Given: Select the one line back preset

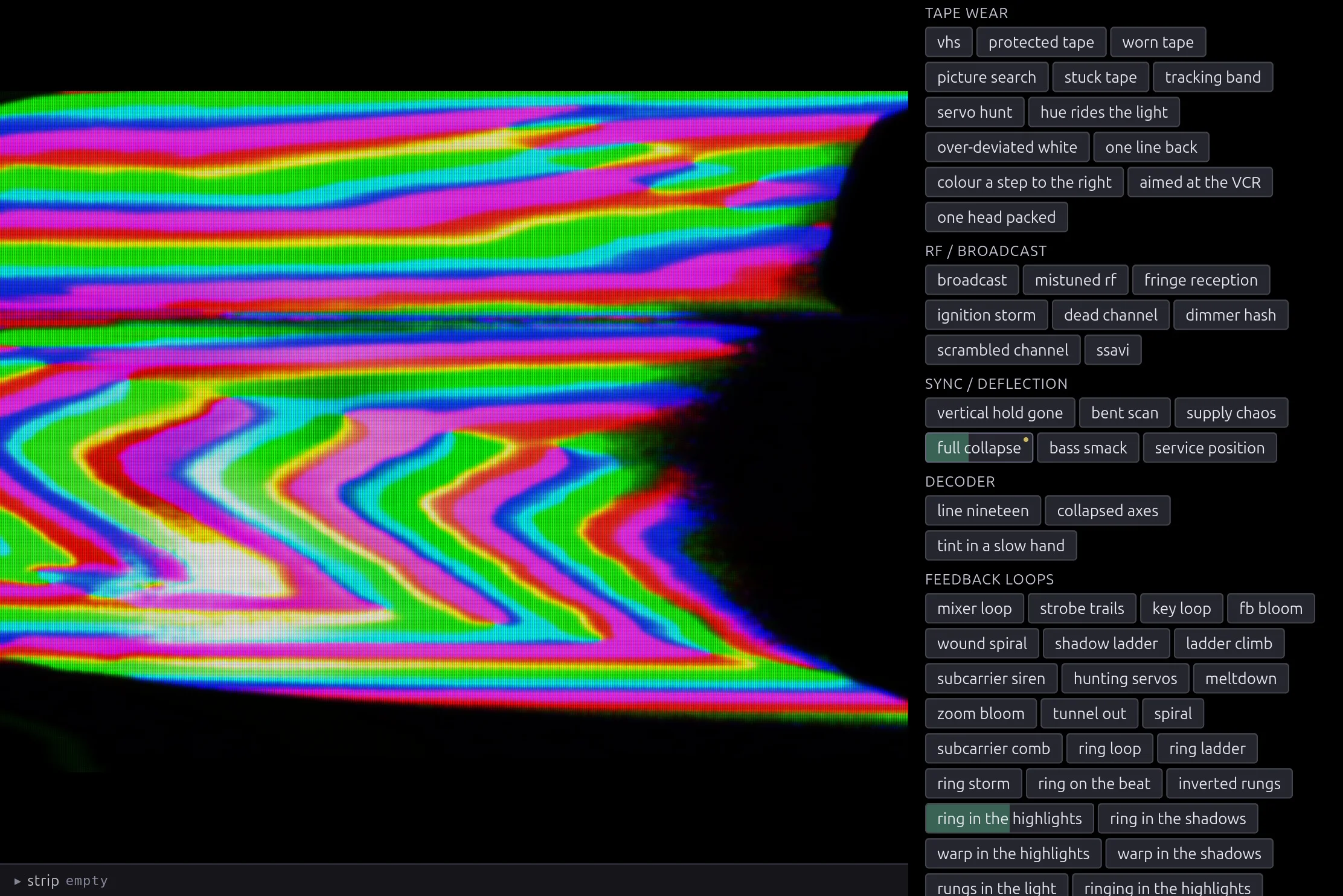Looking at the screenshot, I should pos(1151,147).
